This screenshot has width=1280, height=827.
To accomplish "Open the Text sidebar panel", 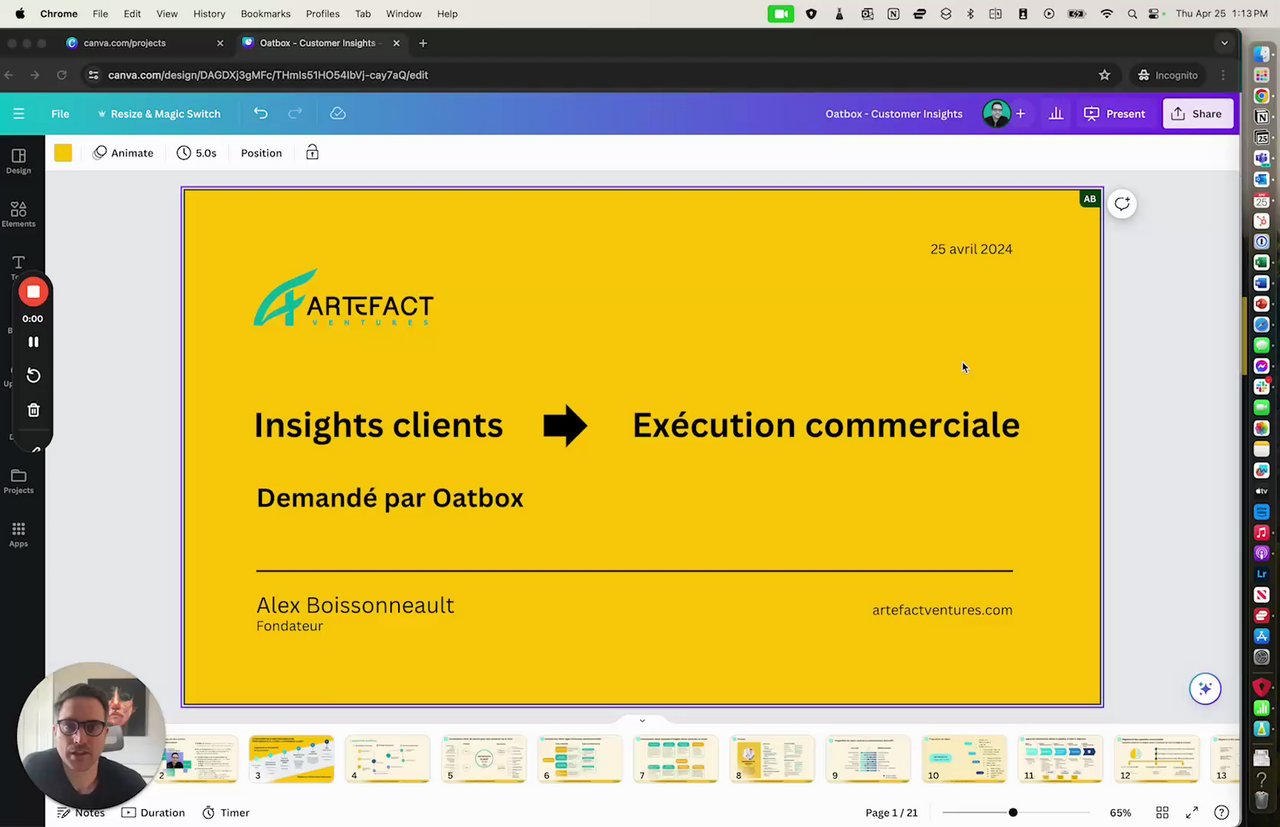I will point(18,267).
